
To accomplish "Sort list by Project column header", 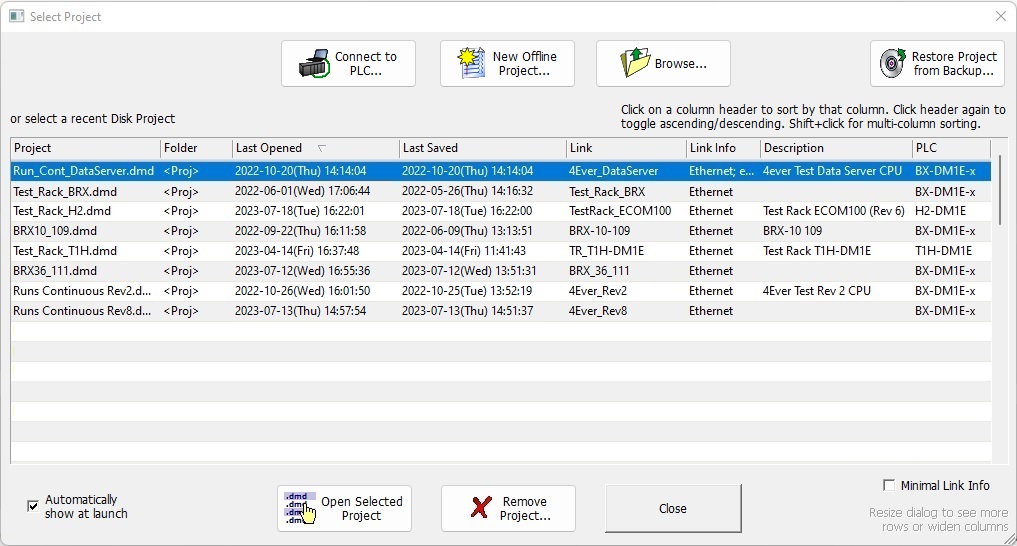I will tap(33, 148).
